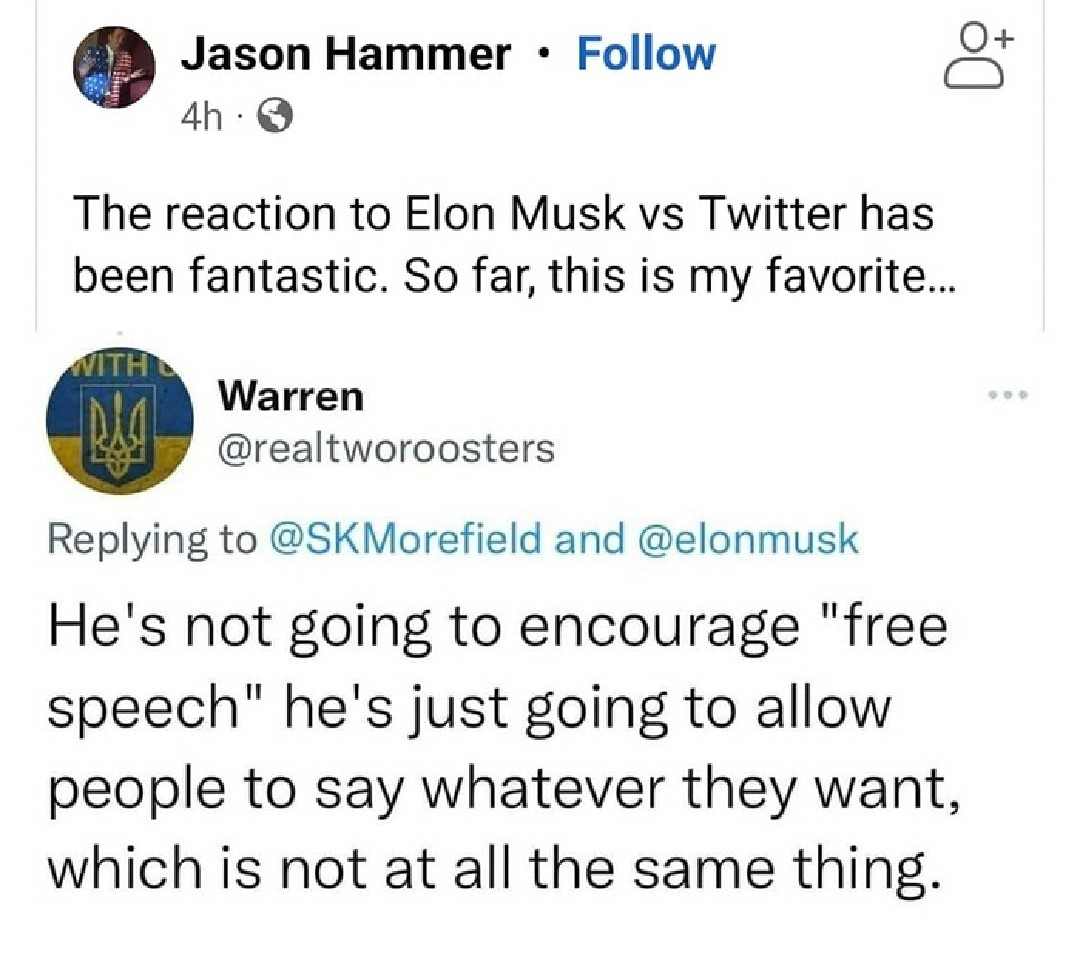
Task: Open the three-dot tweet options menu
Action: tap(1008, 395)
